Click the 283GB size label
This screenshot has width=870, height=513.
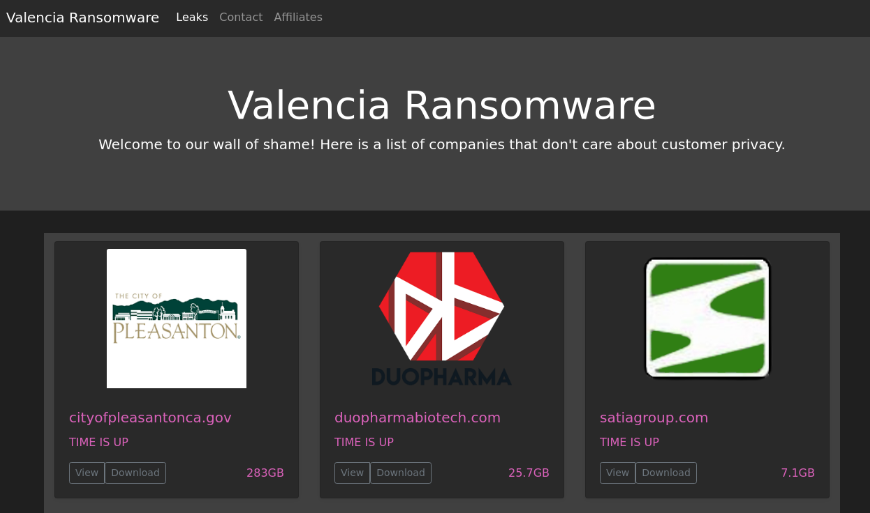(265, 473)
